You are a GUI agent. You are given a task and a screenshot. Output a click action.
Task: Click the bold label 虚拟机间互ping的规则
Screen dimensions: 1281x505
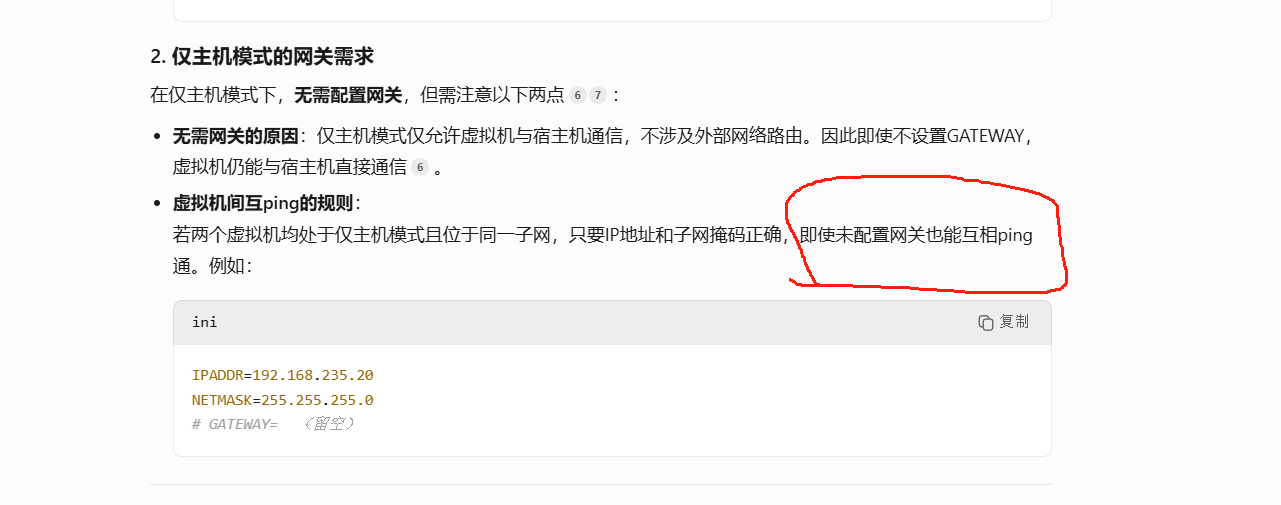tap(264, 203)
